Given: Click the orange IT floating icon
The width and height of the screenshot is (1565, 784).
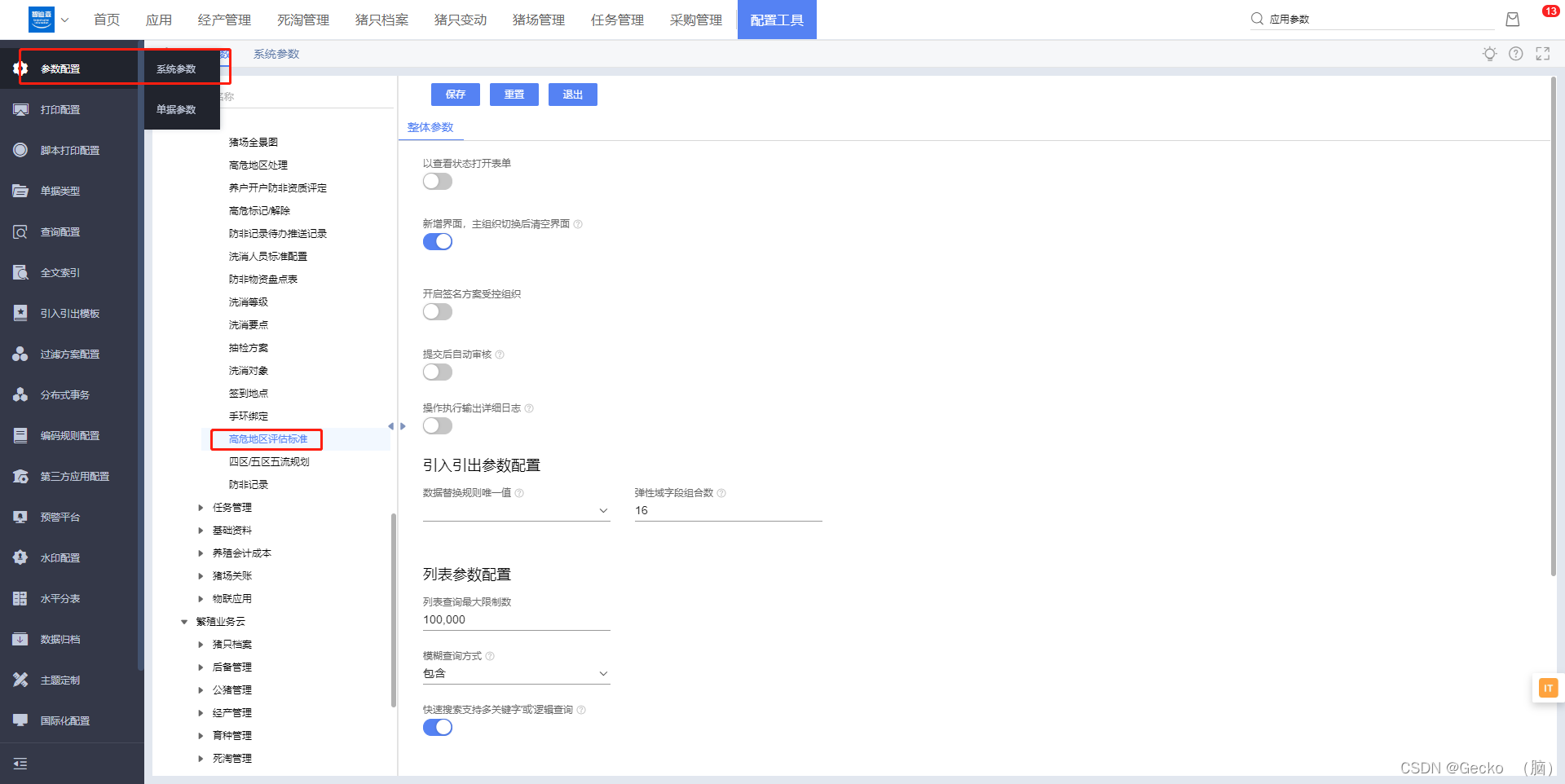Looking at the screenshot, I should [x=1548, y=688].
